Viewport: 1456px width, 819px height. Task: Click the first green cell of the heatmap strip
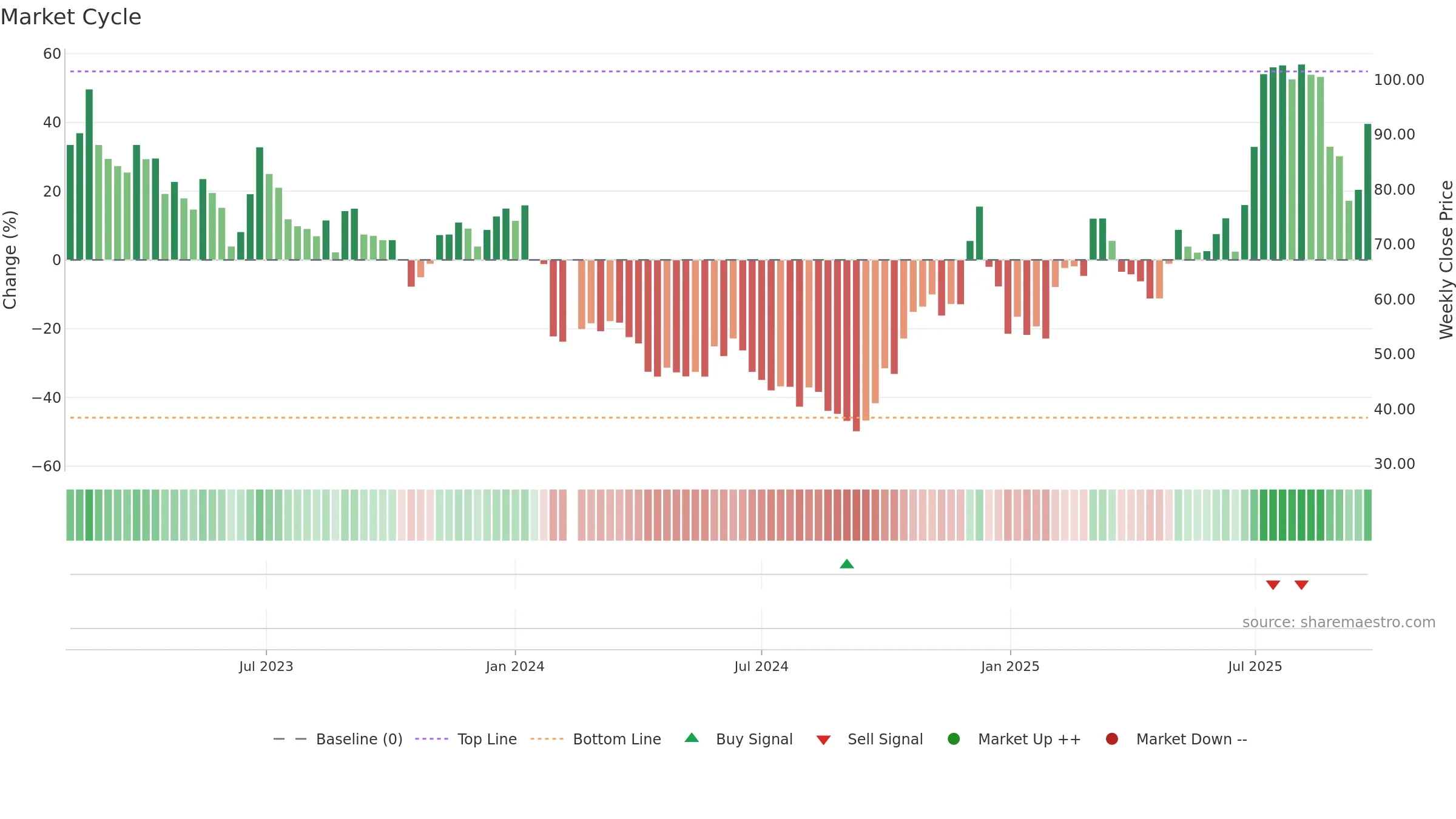tap(70, 515)
